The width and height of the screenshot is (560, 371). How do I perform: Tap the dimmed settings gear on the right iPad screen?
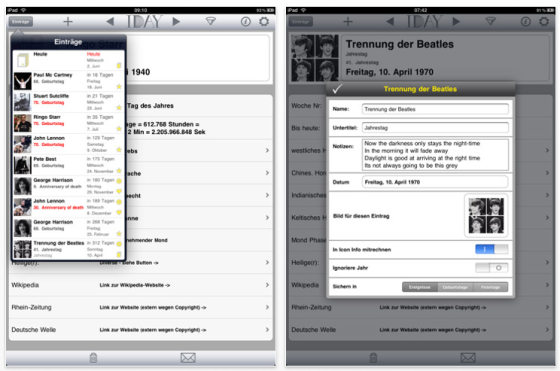coord(544,21)
